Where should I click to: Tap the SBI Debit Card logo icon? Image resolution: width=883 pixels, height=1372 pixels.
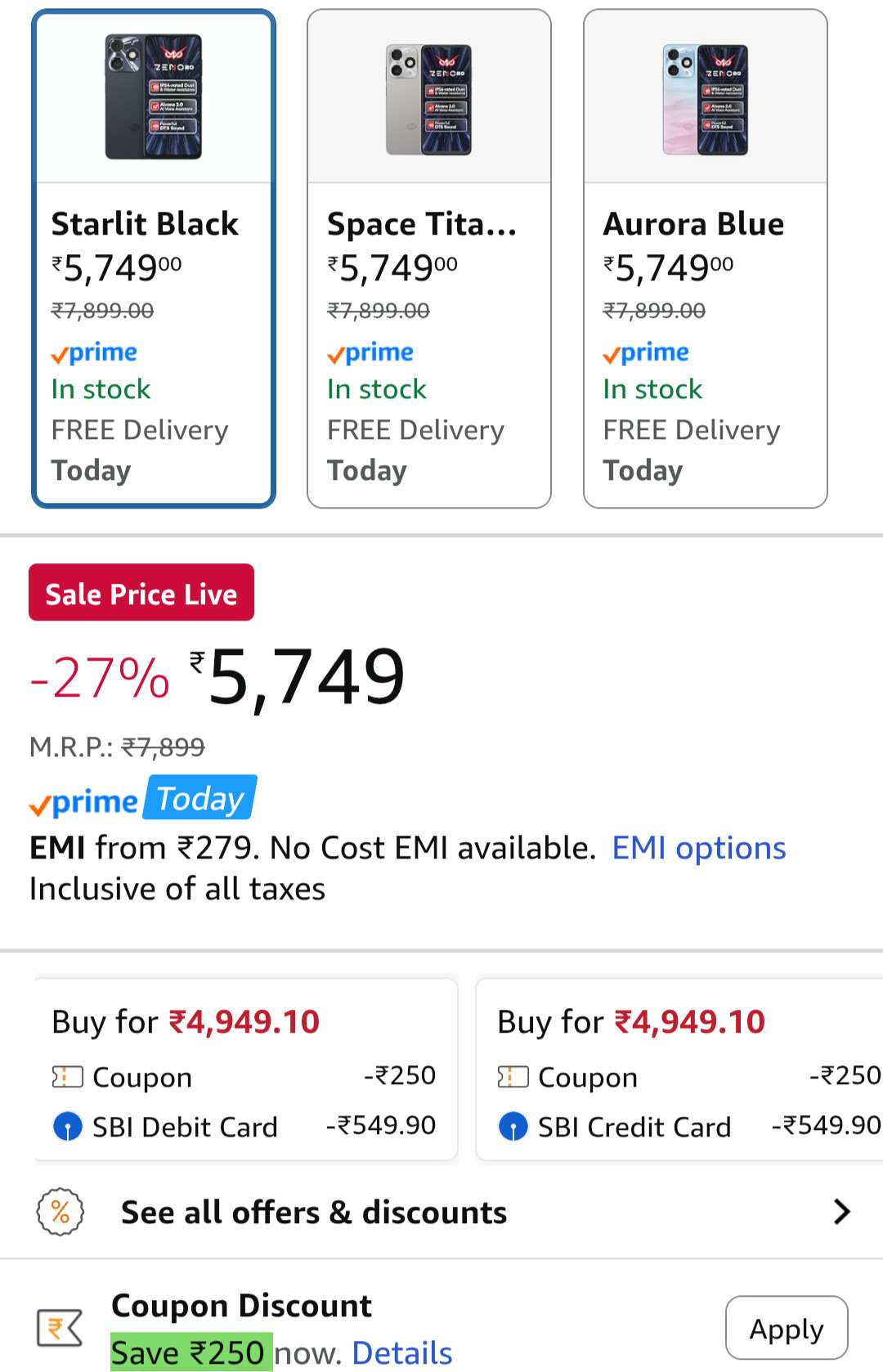tap(67, 1127)
